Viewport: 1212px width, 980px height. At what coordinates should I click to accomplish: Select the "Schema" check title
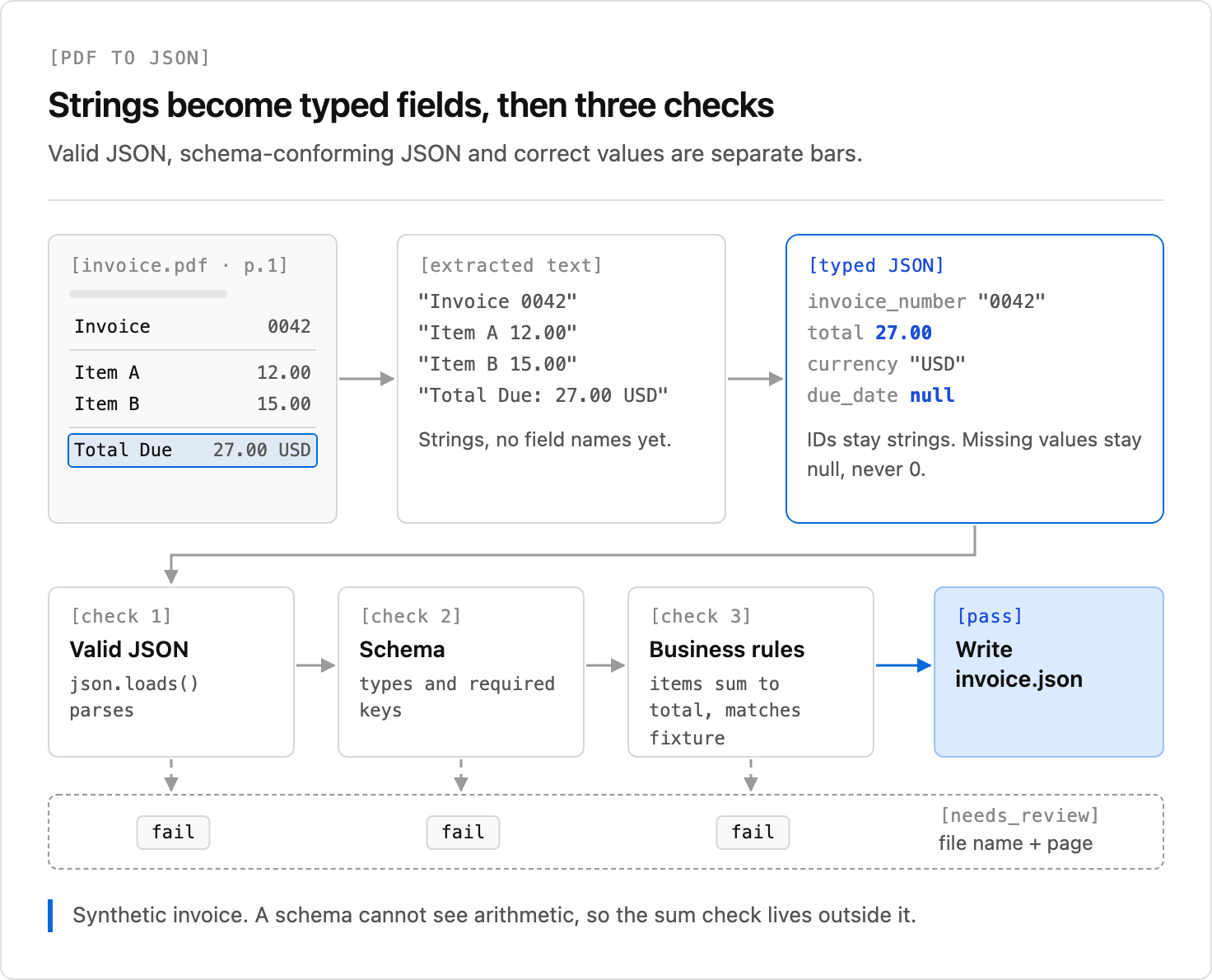point(402,650)
